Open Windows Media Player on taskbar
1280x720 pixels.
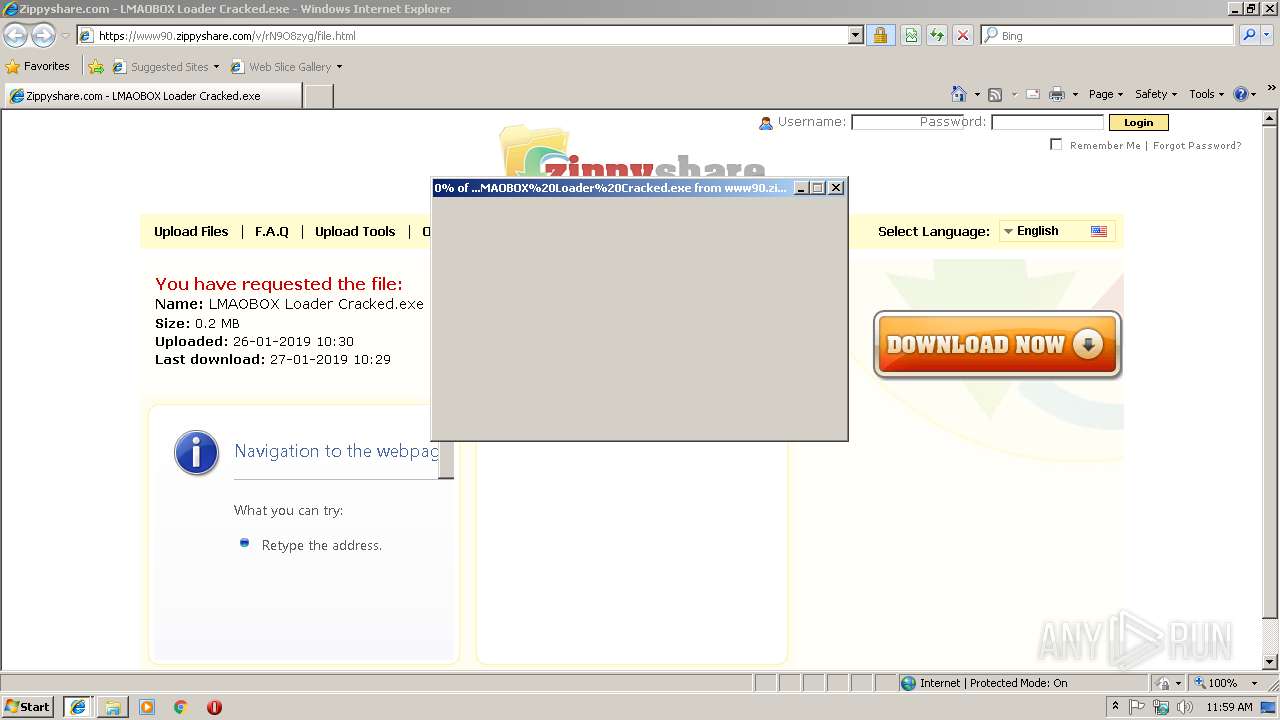147,707
